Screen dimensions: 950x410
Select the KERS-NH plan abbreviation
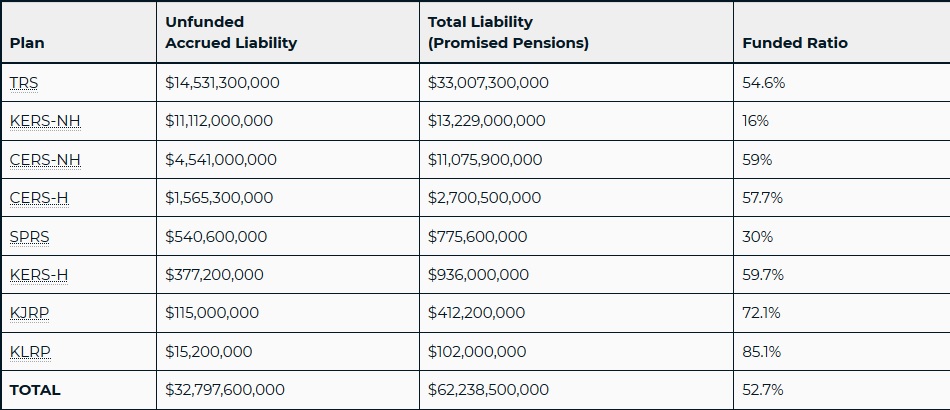click(45, 121)
